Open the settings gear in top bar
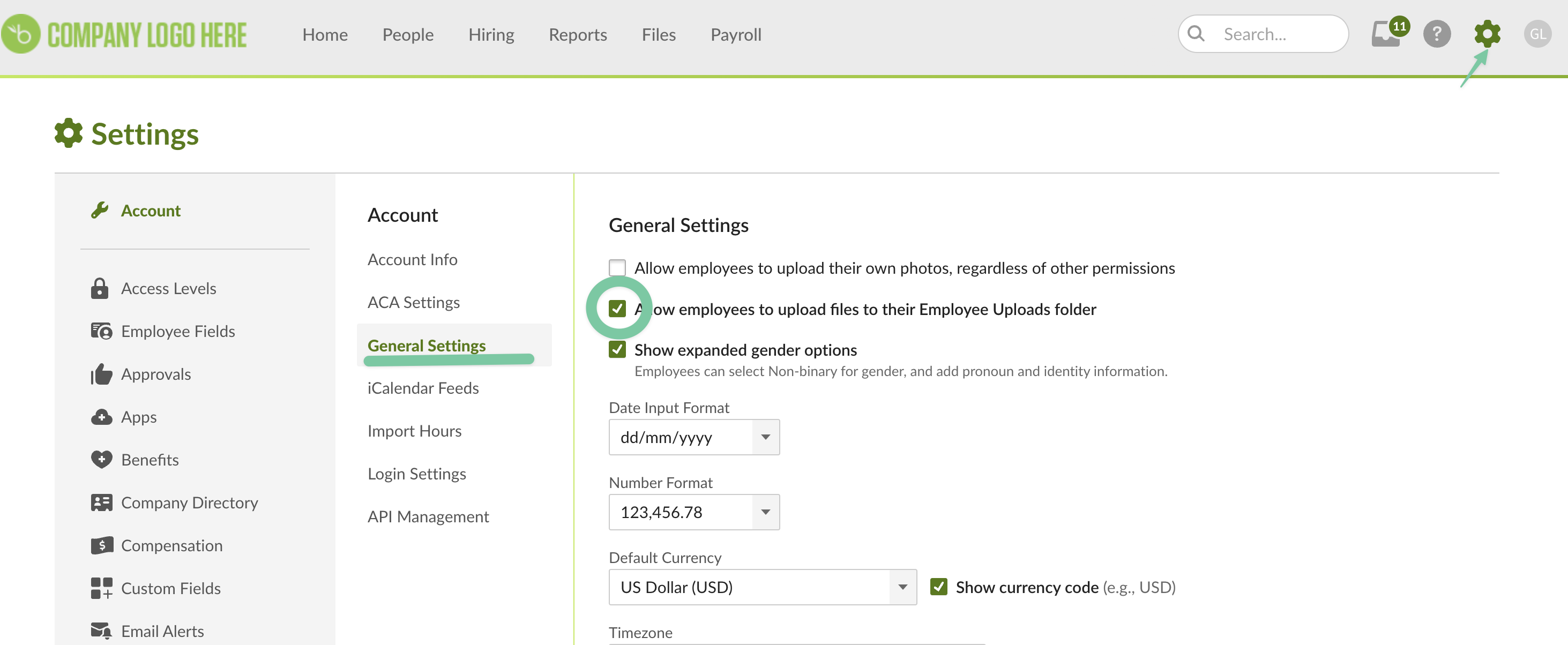This screenshot has width=1568, height=645. pos(1488,33)
